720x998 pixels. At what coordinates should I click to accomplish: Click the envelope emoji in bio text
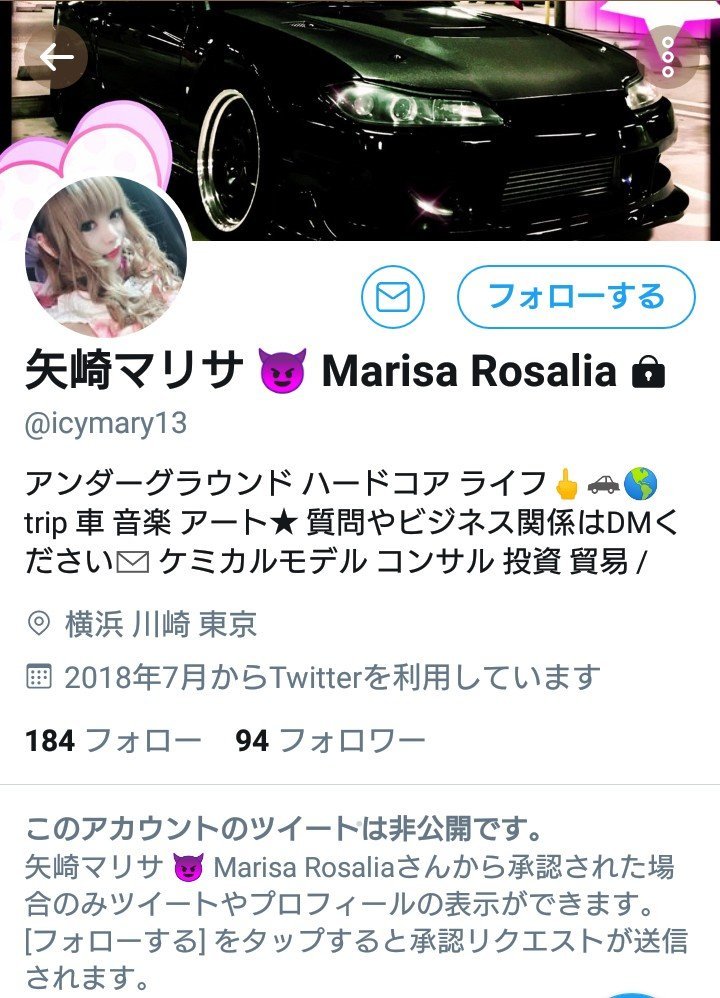pos(133,563)
